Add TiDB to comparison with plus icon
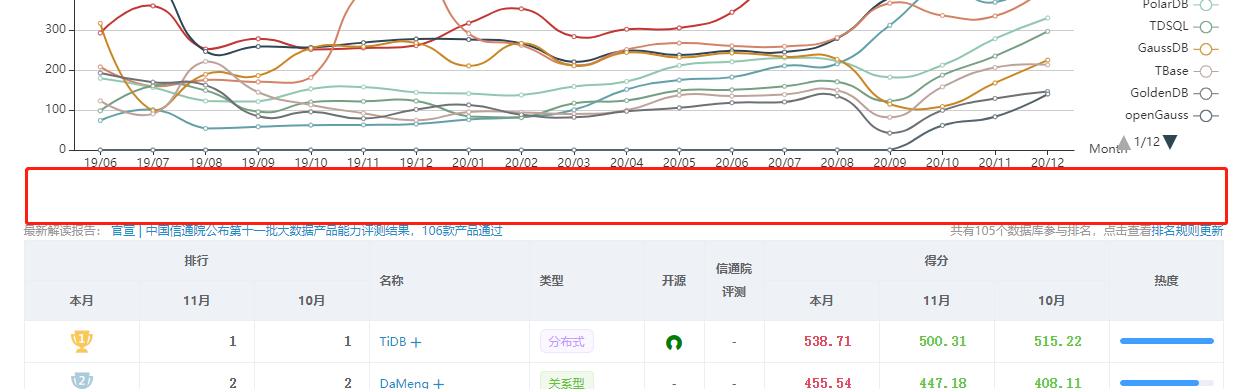 416,342
